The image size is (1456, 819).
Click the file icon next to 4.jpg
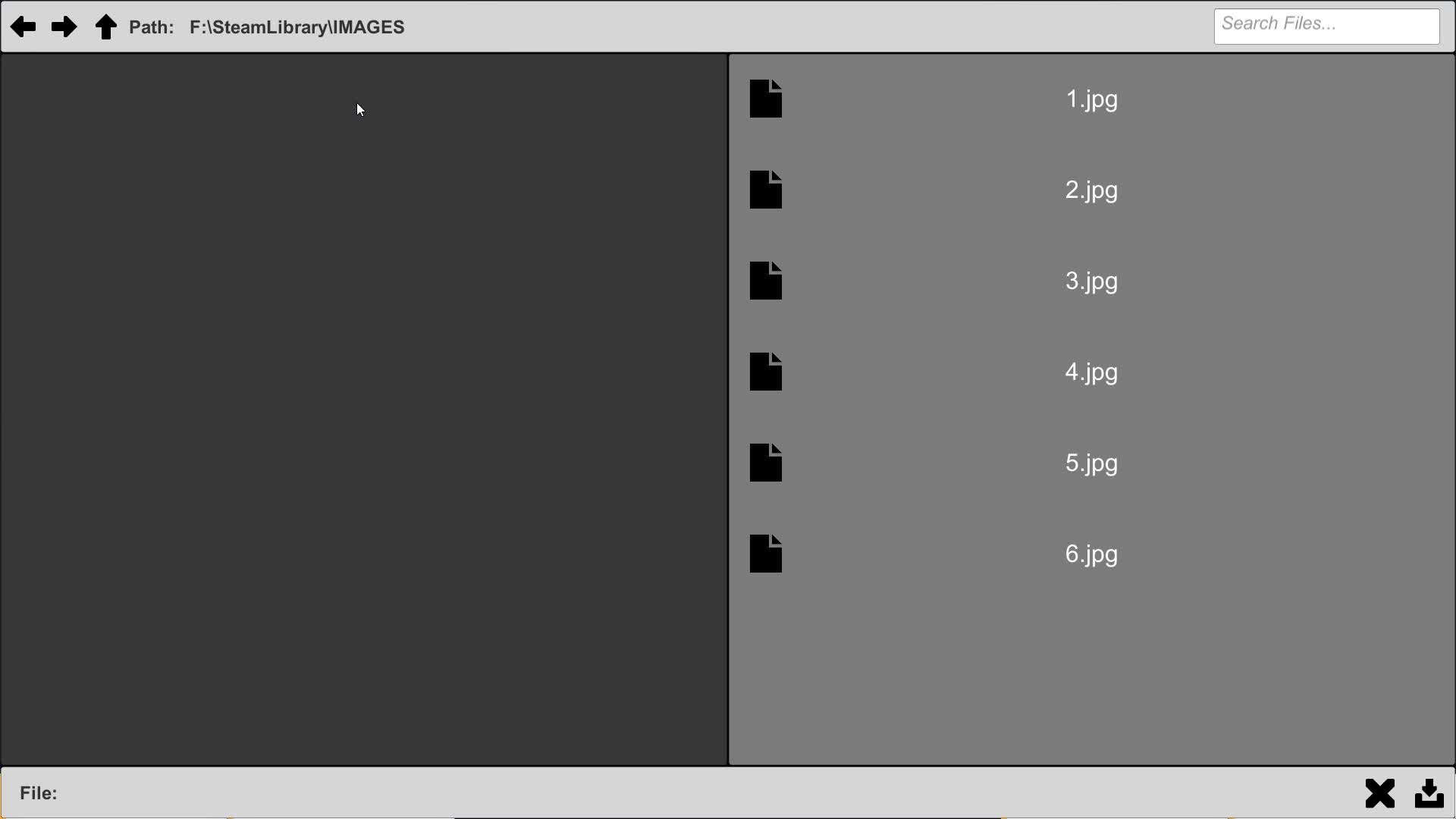(x=766, y=372)
